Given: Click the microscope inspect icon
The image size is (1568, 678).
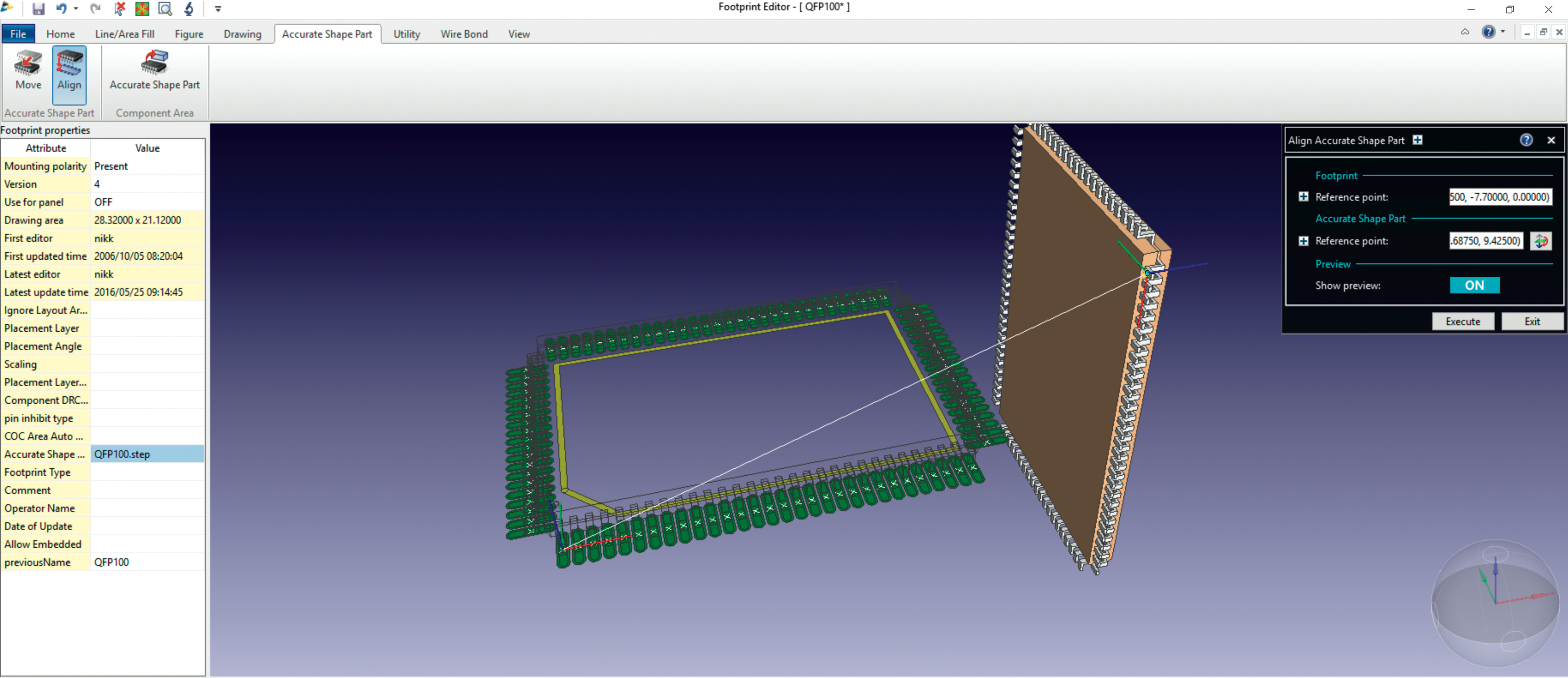Looking at the screenshot, I should tap(189, 9).
